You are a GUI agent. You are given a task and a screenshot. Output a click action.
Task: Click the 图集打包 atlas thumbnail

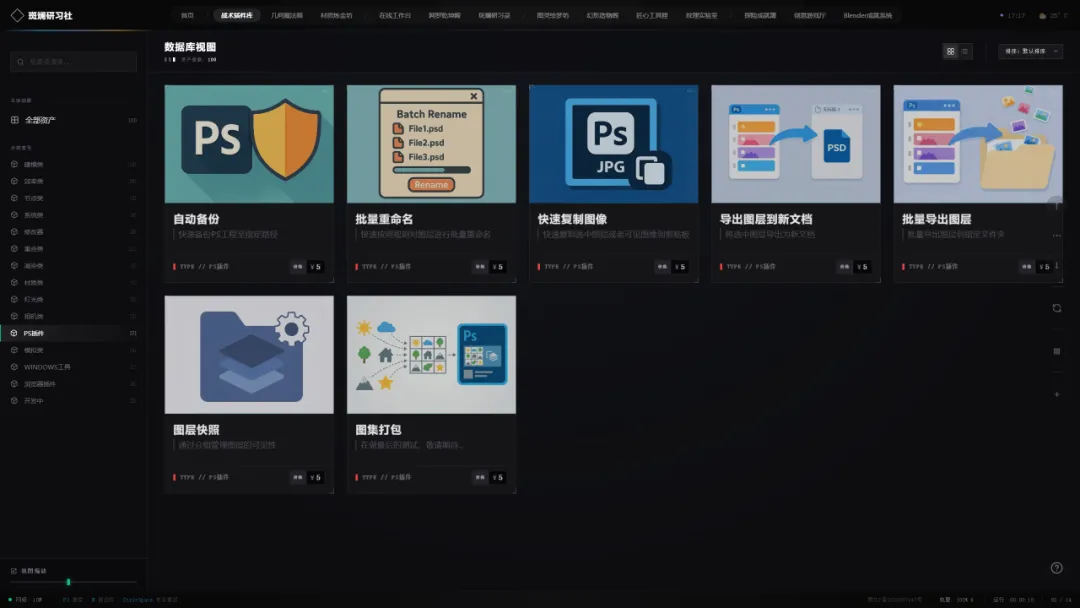431,355
